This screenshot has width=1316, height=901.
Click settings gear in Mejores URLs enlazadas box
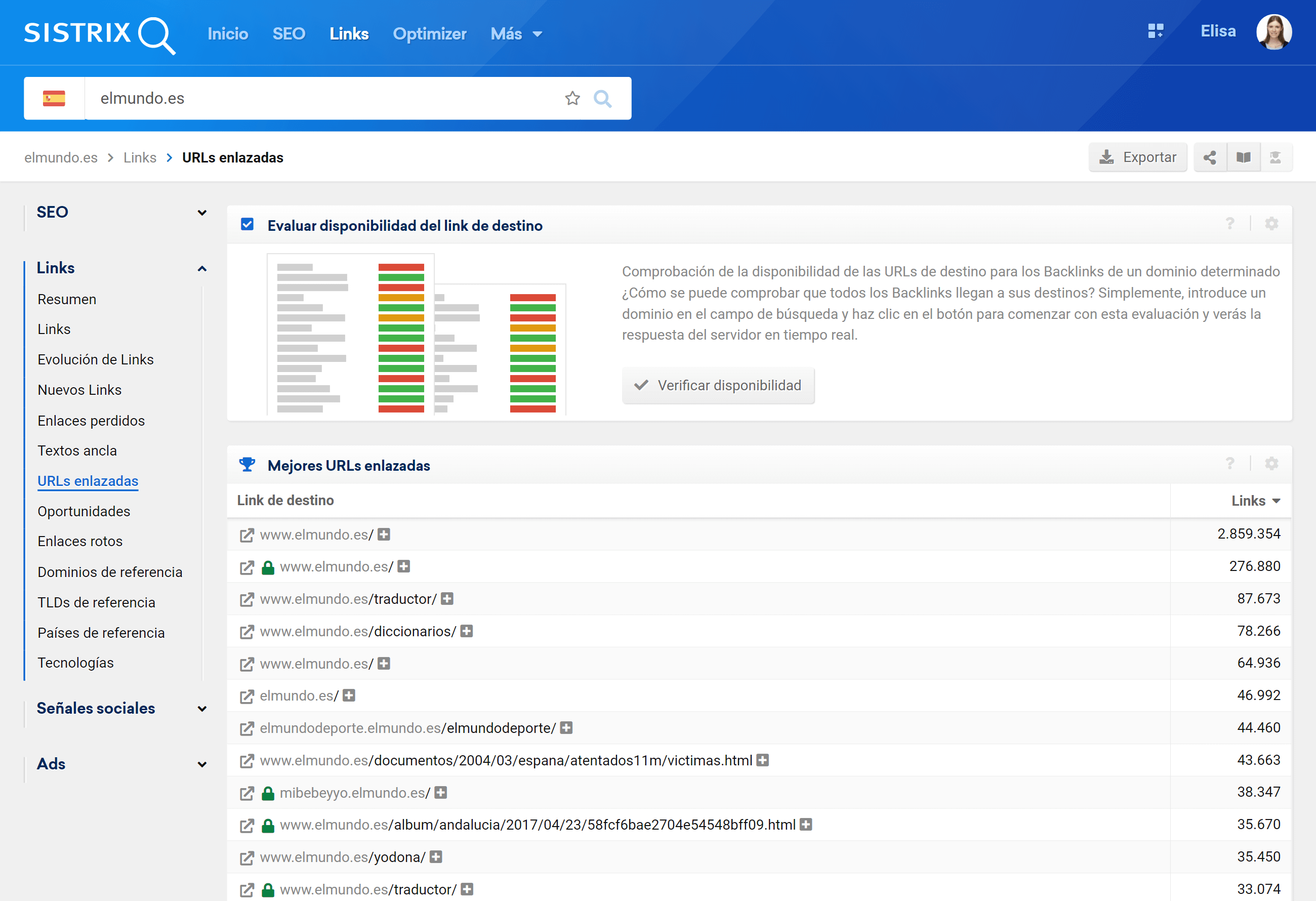(1271, 464)
